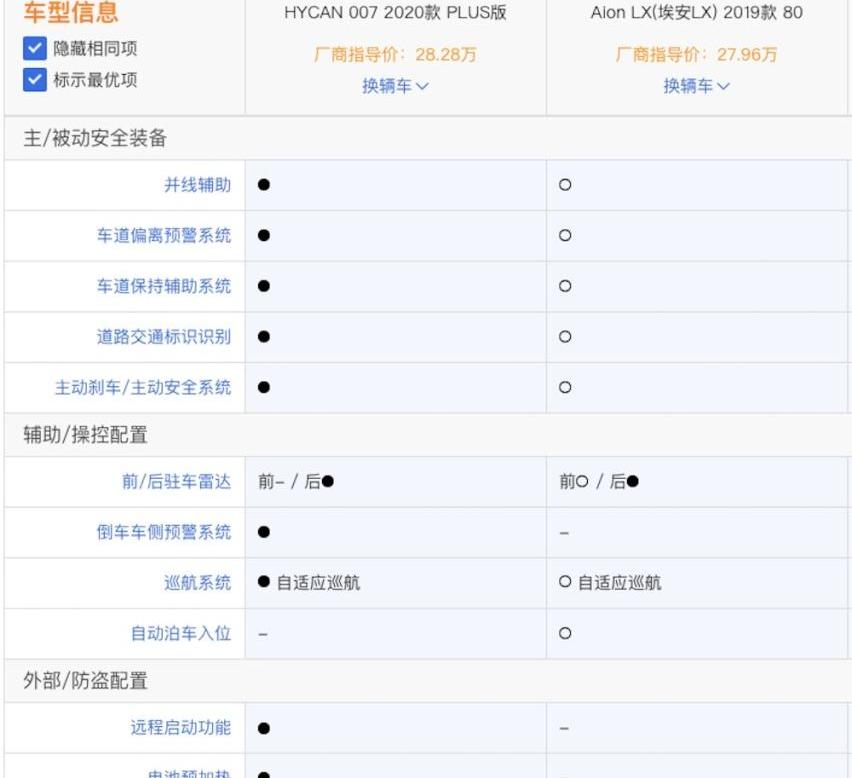Uncheck the 隐藏相同项 checkbox
The width and height of the screenshot is (852, 778).
35,48
